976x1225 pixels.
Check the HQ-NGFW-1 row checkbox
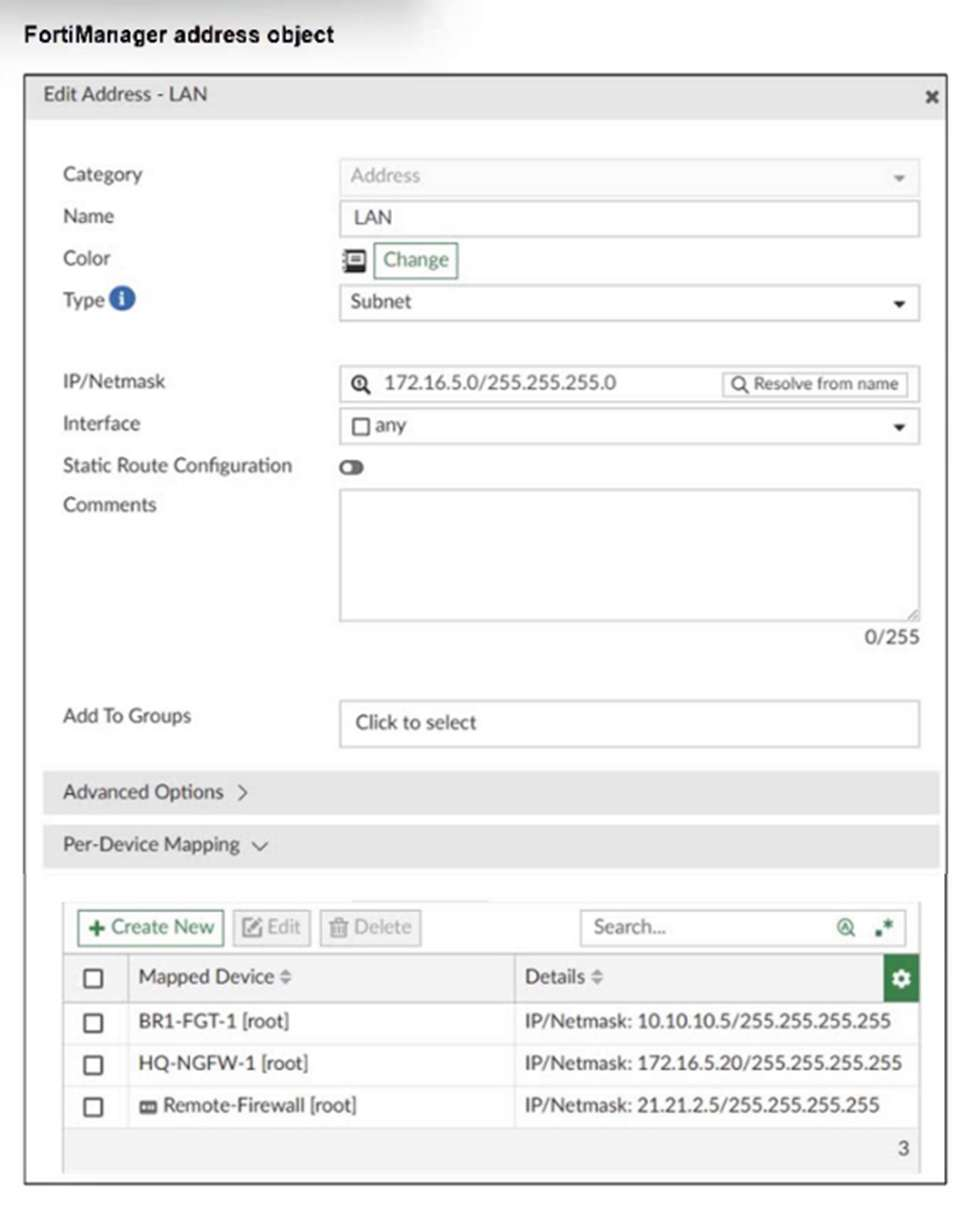point(93,1065)
